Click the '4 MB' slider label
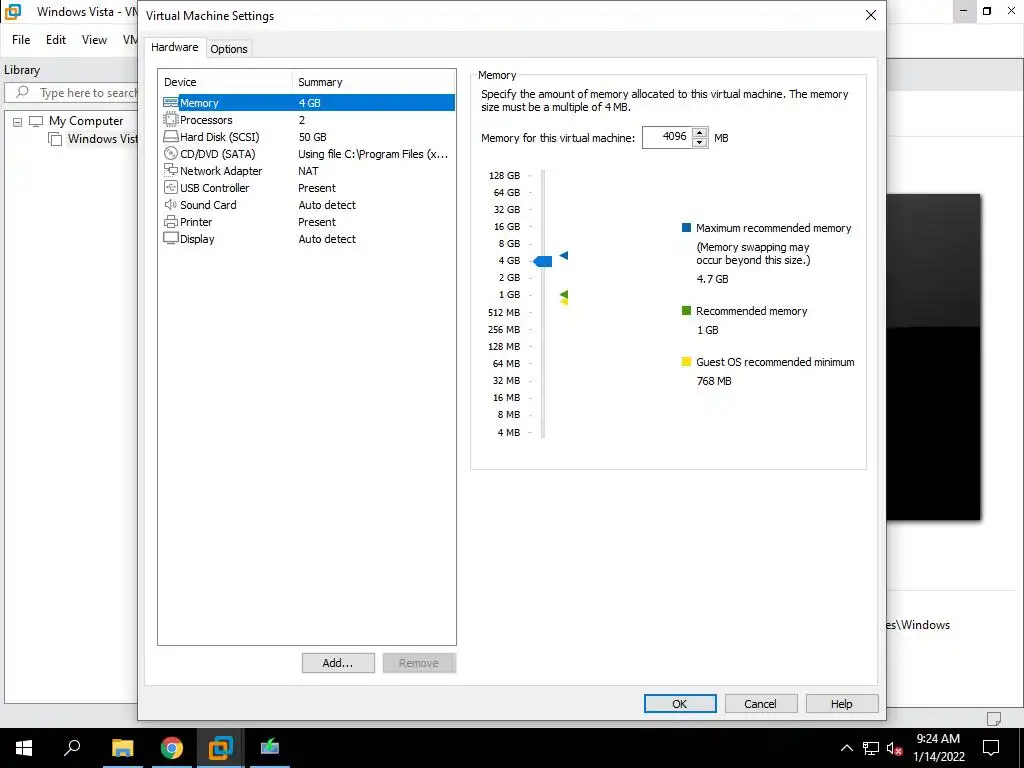Image resolution: width=1024 pixels, height=768 pixels. 509,432
